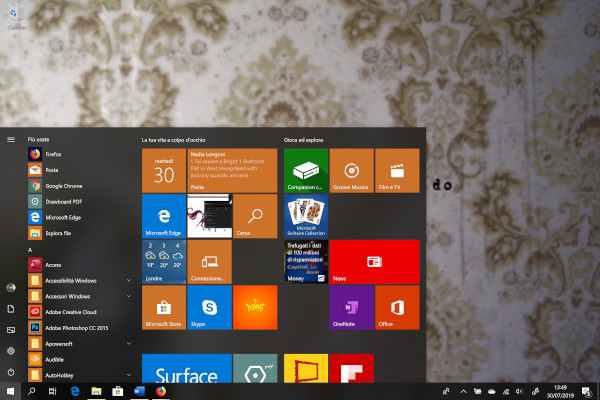Click the Power icon in Start sidebar
This screenshot has height=400, width=600.
[11, 372]
